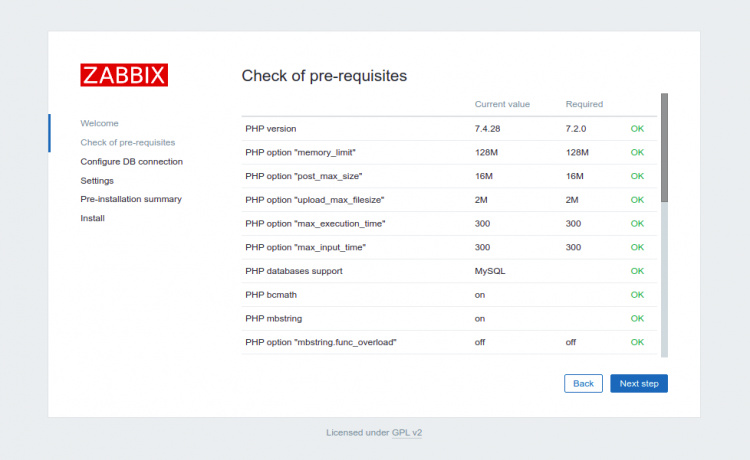Click OK status for PHP memory_limit
The image size is (750, 460).
[637, 153]
